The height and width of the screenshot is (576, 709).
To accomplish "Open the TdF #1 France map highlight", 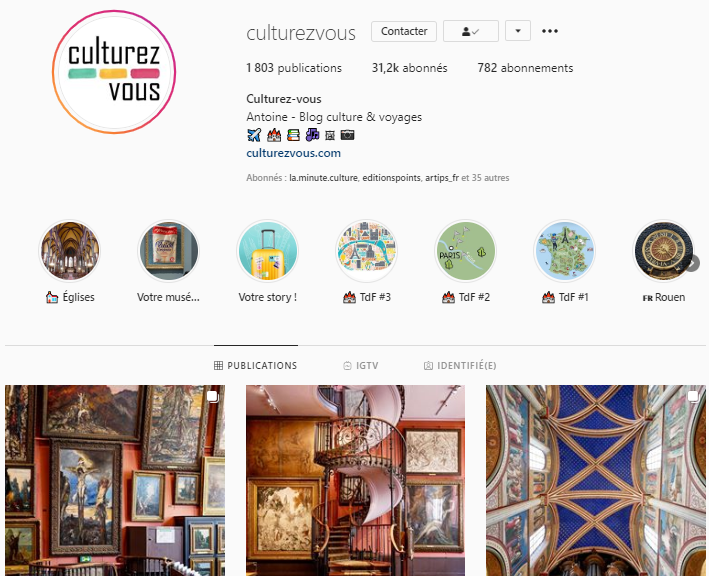I will click(565, 250).
